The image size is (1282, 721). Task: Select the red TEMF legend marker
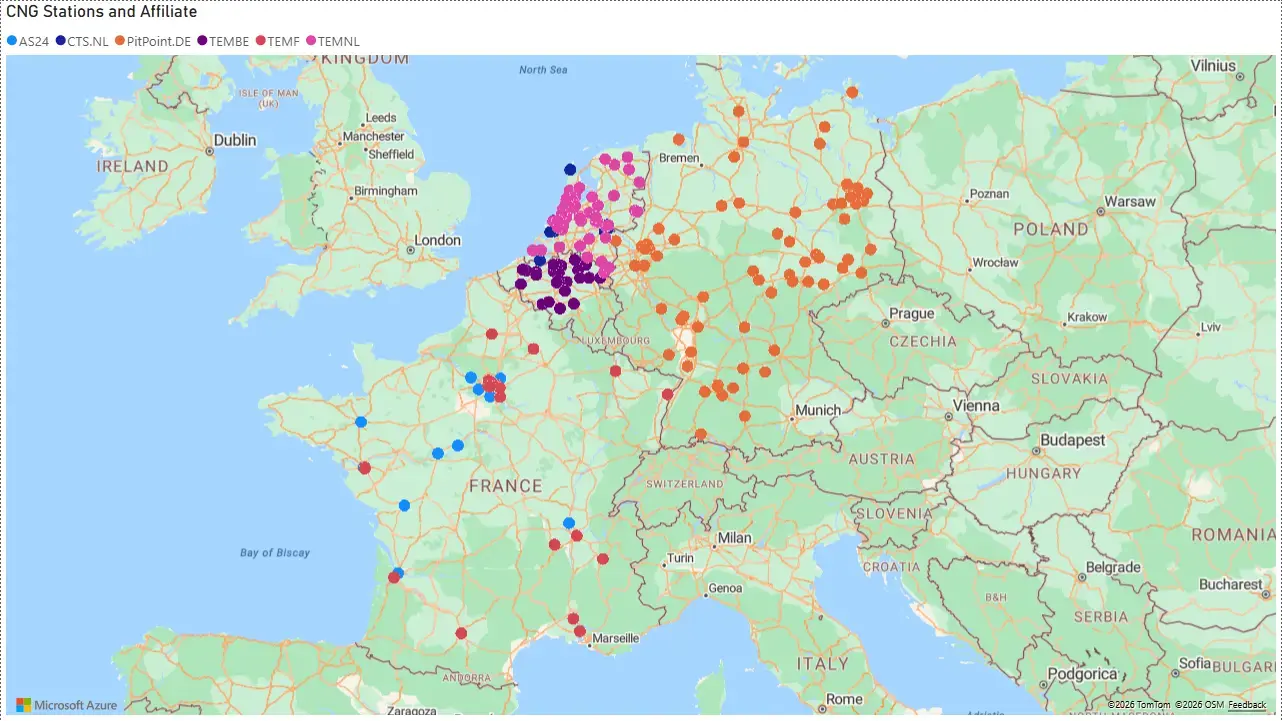point(258,41)
